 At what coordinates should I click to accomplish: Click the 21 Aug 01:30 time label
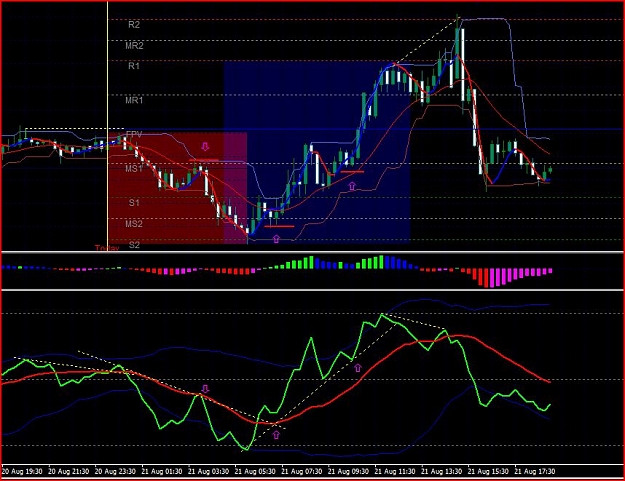[162, 471]
